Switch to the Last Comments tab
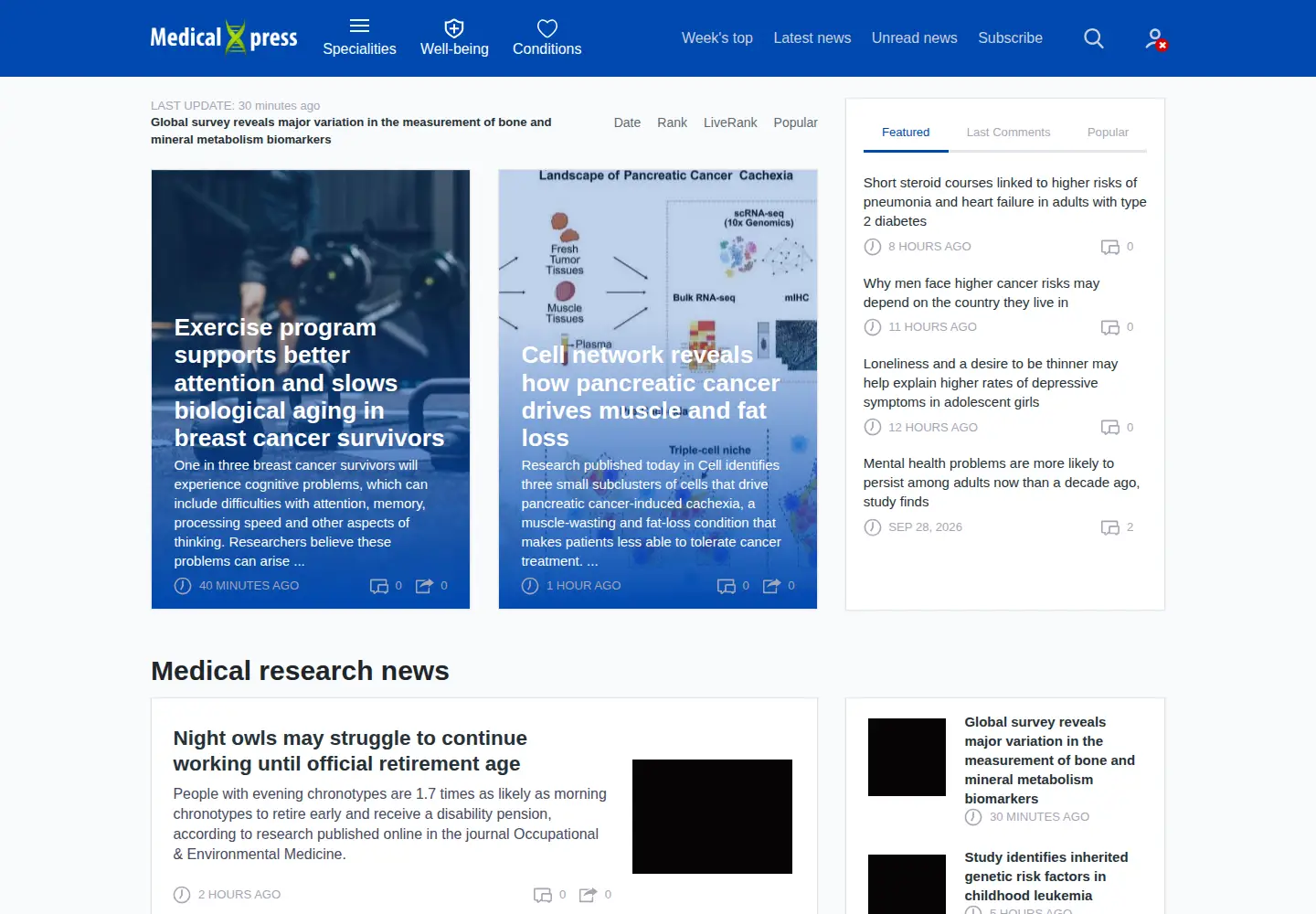This screenshot has height=914, width=1316. pyautogui.click(x=1008, y=133)
